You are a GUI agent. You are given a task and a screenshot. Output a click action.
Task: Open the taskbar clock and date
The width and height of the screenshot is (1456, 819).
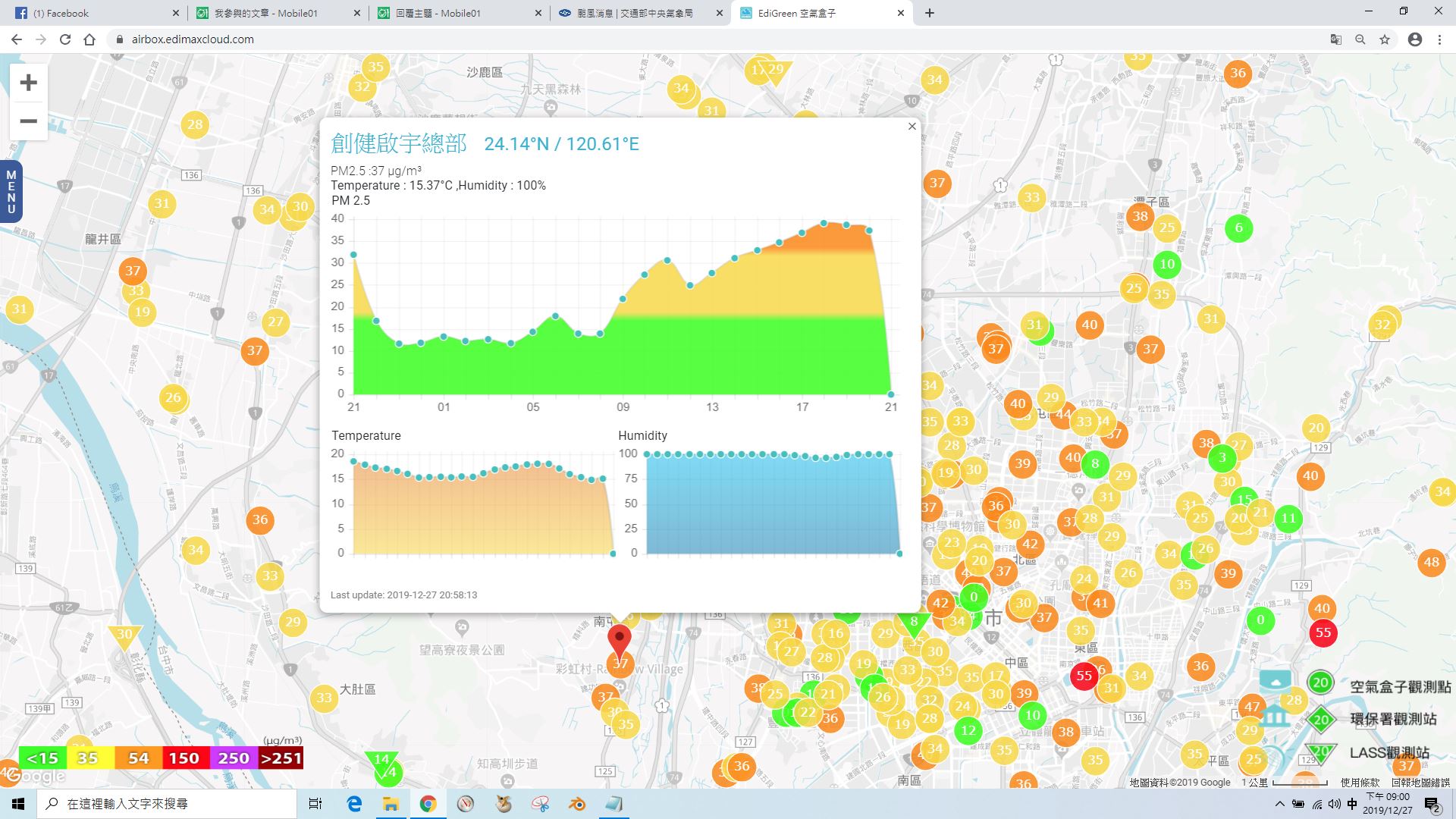[x=1388, y=804]
